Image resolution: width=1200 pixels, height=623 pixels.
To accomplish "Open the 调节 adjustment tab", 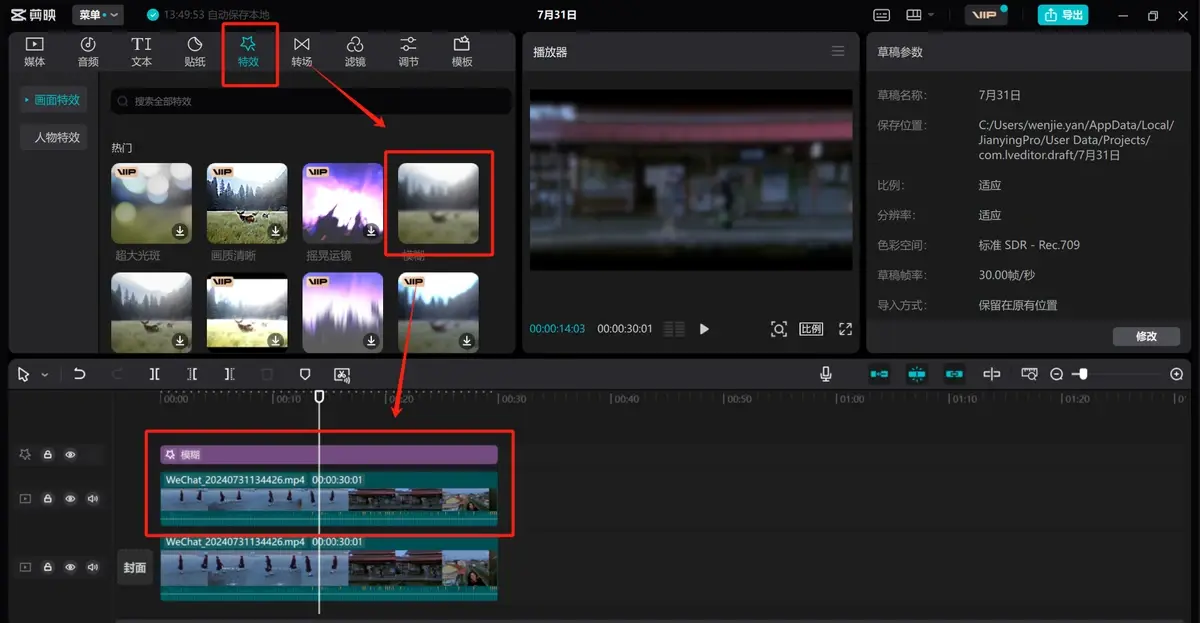I will point(408,52).
